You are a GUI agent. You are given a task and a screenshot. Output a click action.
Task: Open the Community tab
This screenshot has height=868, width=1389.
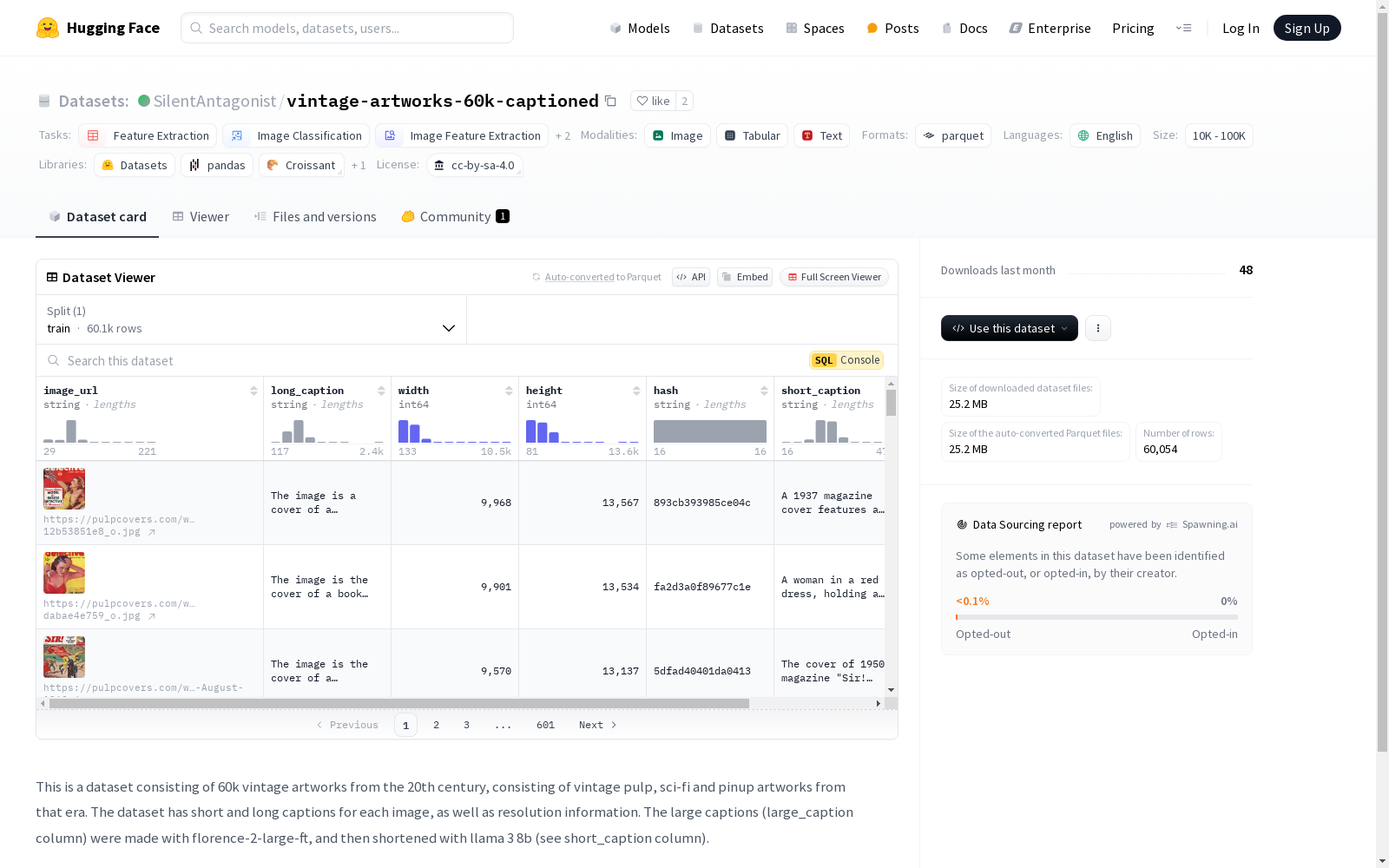click(455, 217)
